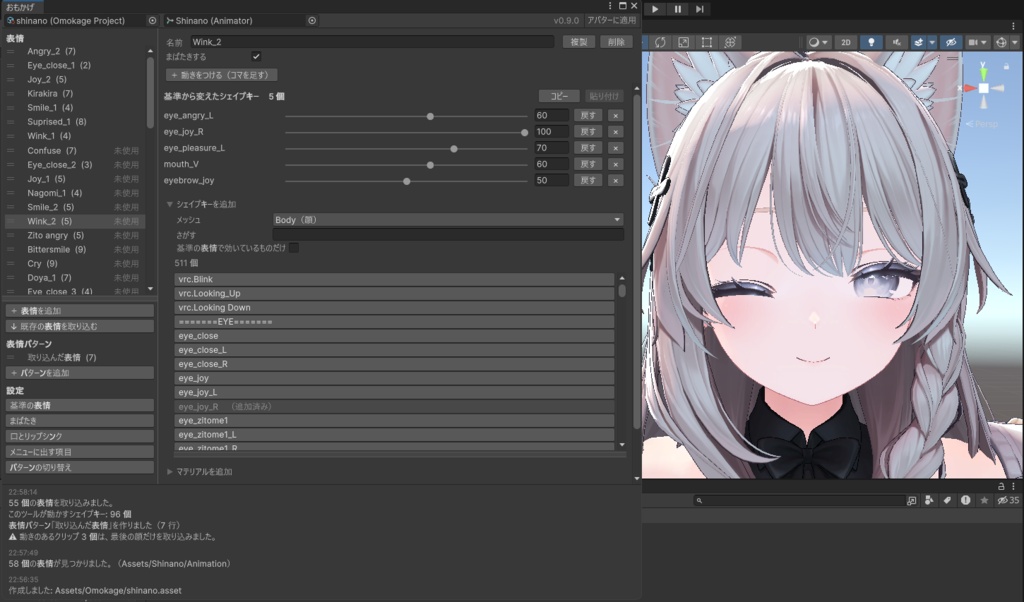This screenshot has width=1024, height=602.
Task: Open メニューに出す項目 settings item
Action: click(80, 452)
